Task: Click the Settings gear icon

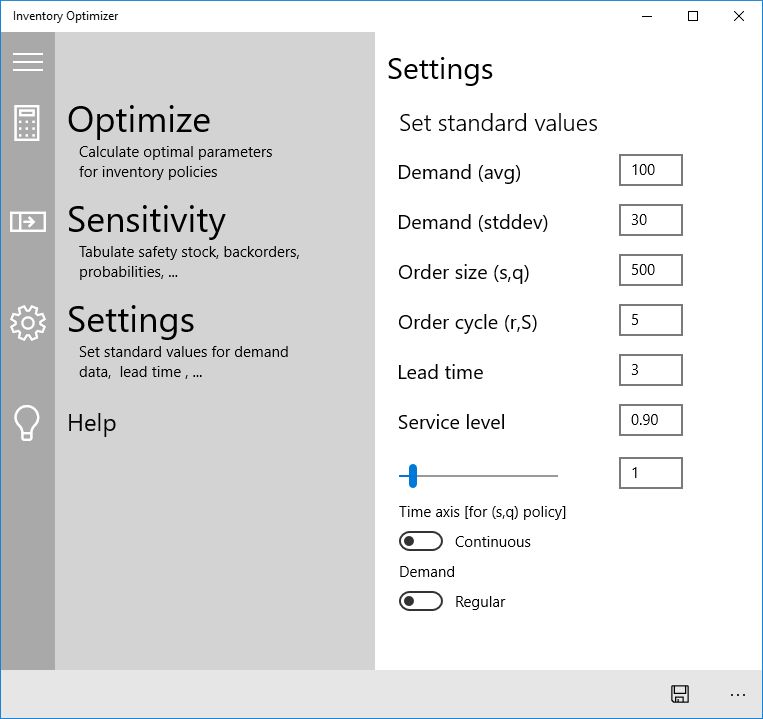Action: [x=27, y=322]
